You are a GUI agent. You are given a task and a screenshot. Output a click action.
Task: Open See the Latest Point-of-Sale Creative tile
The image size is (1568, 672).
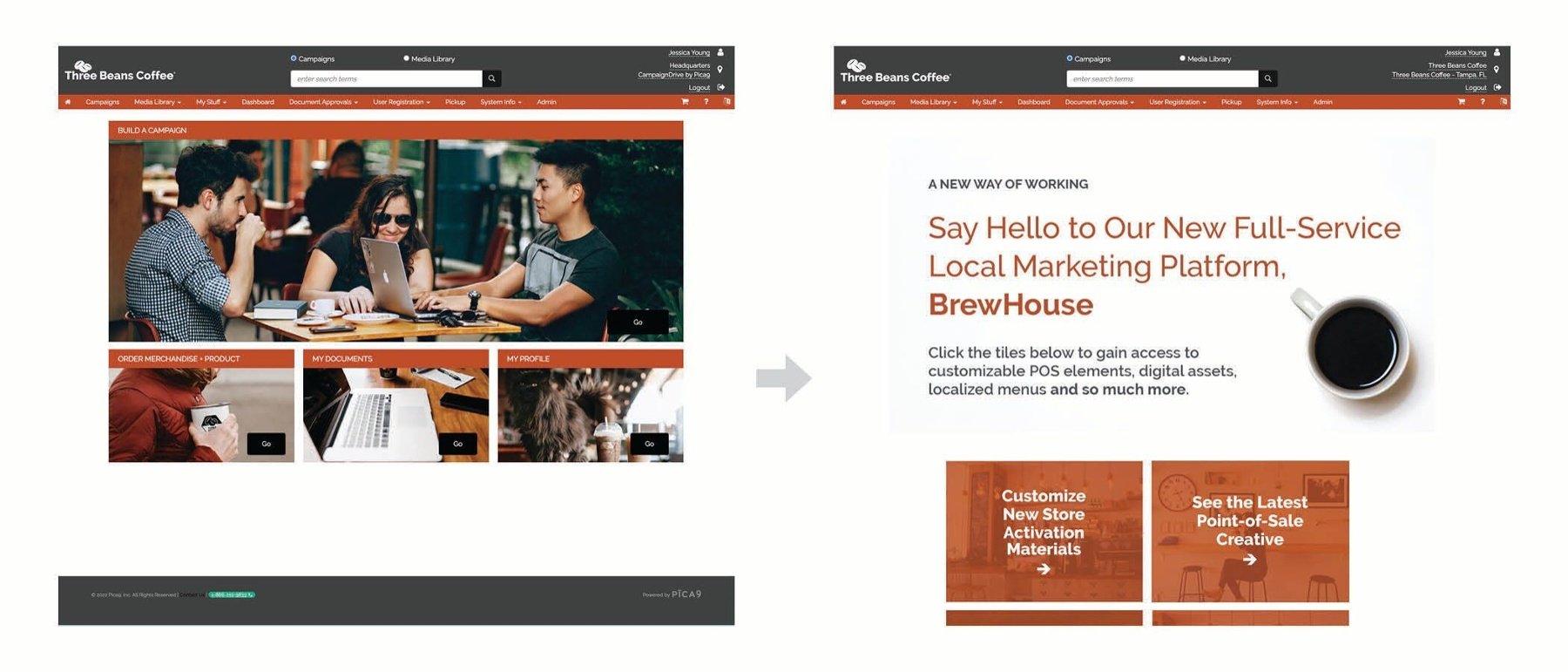click(x=1250, y=531)
